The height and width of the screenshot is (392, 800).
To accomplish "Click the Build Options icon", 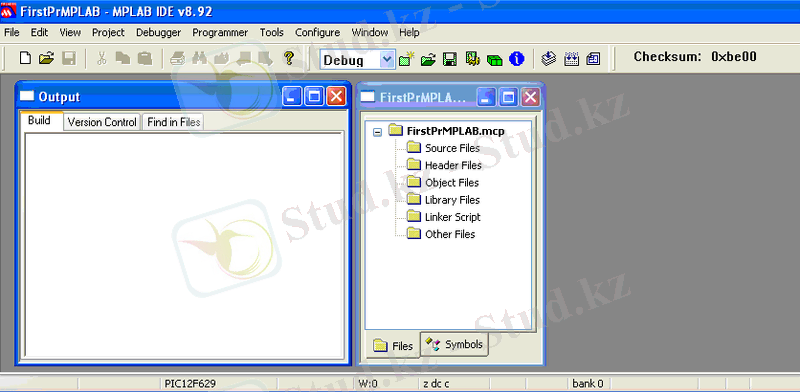I will point(472,59).
